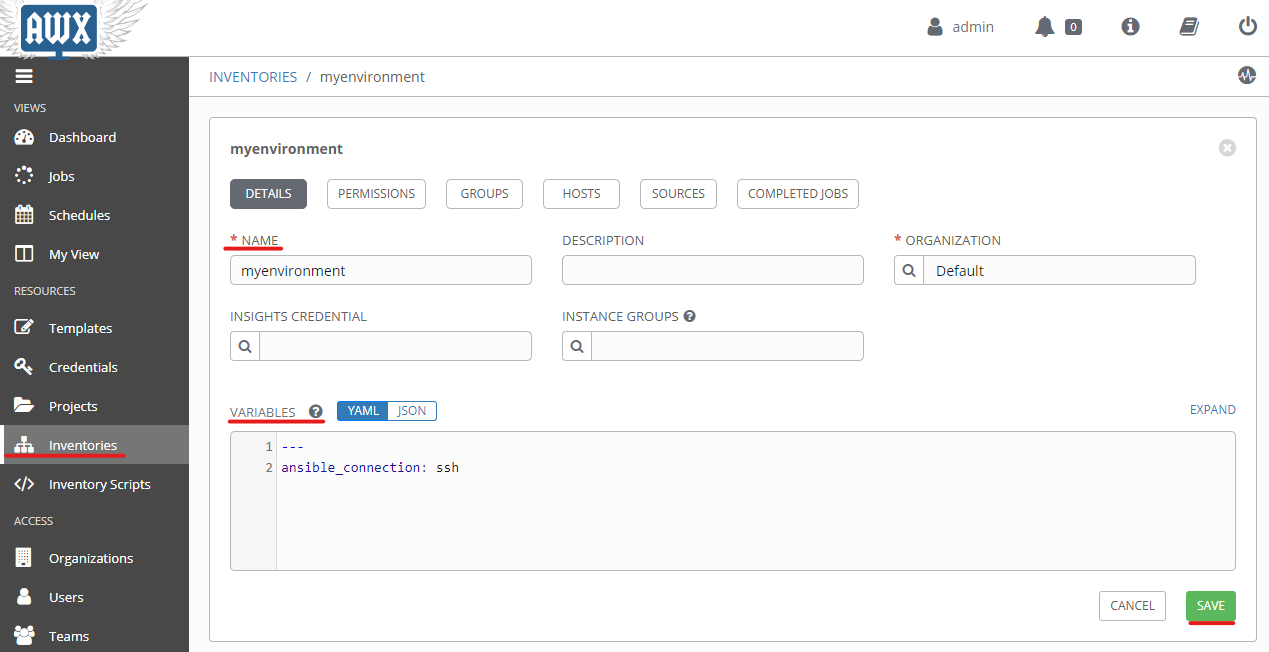Open Organization lookup search icon
This screenshot has width=1269, height=652.
908,270
